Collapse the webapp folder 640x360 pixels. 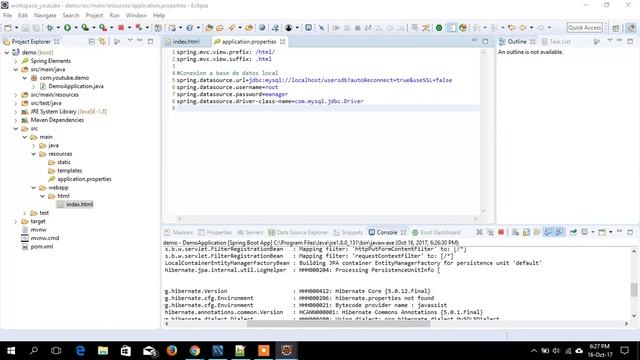click(x=34, y=188)
